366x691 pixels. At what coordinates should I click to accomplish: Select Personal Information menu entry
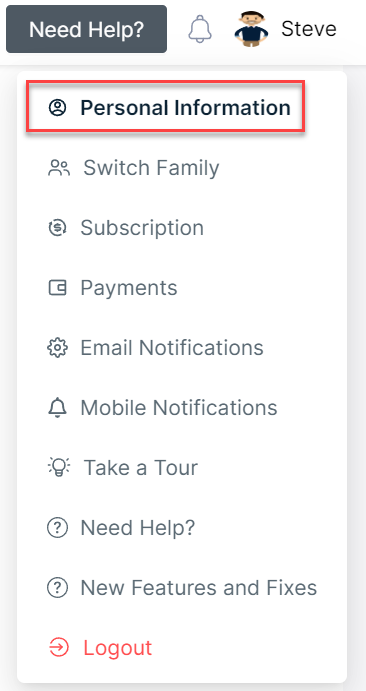pos(166,108)
